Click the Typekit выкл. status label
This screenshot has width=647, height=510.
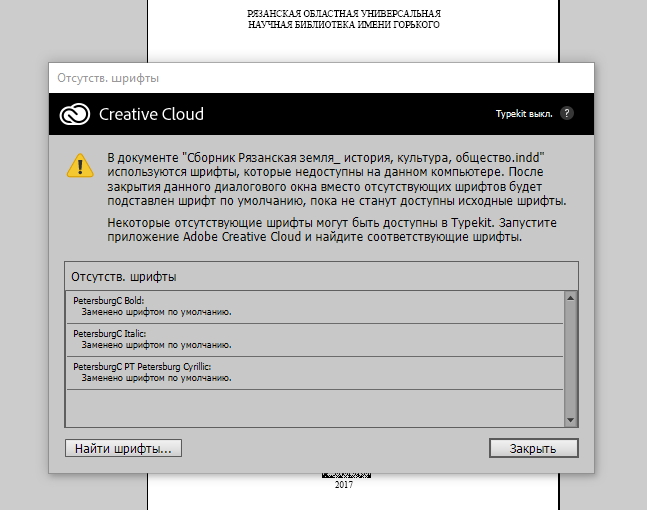[524, 114]
